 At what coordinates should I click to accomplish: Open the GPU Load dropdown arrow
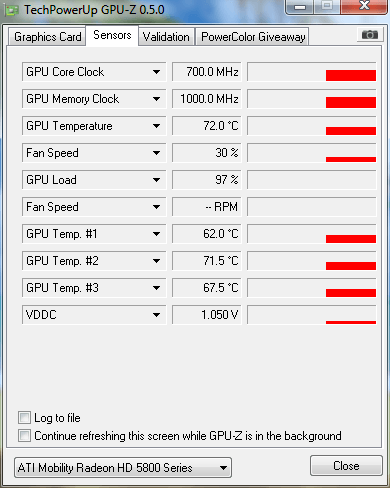tap(156, 180)
